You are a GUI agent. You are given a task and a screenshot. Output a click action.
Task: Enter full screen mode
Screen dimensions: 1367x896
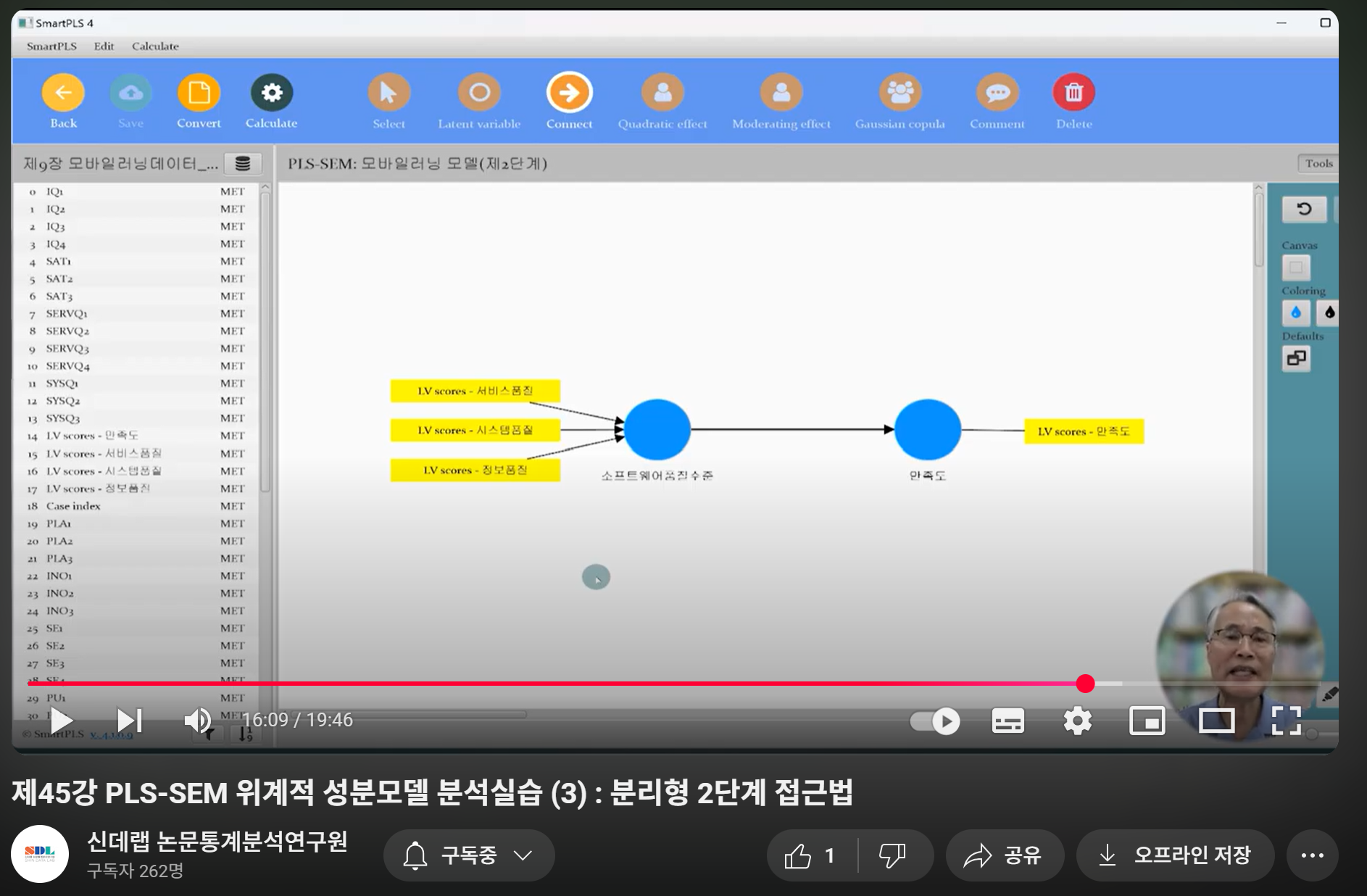click(1287, 721)
